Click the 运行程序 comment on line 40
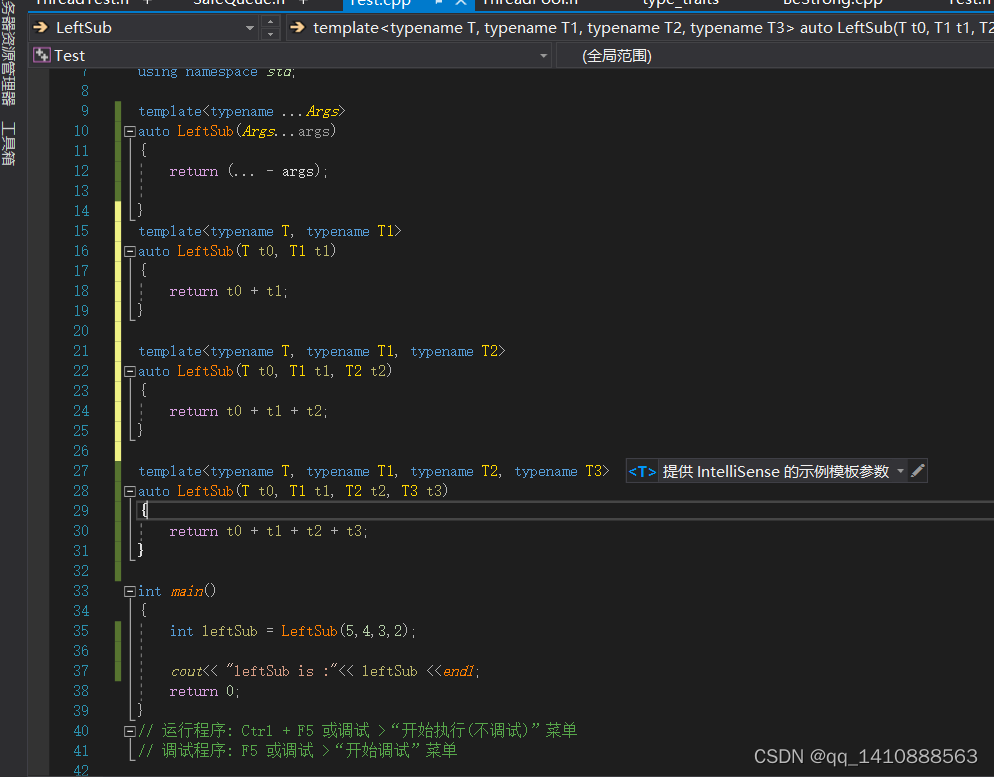 click(358, 731)
